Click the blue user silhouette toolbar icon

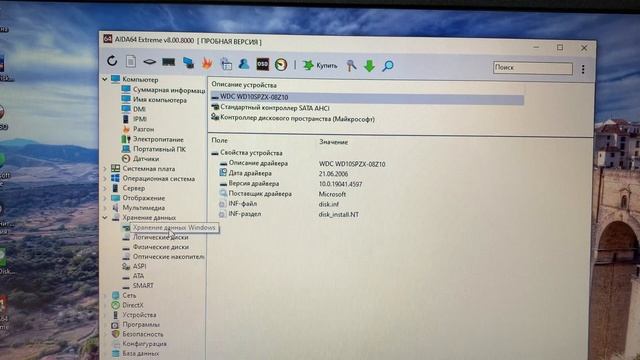tap(244, 64)
